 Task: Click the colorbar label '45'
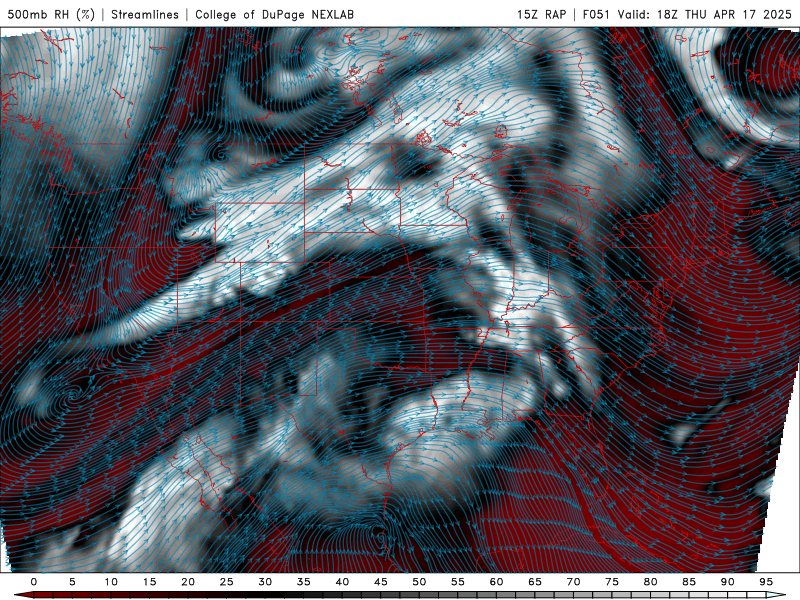tap(381, 582)
